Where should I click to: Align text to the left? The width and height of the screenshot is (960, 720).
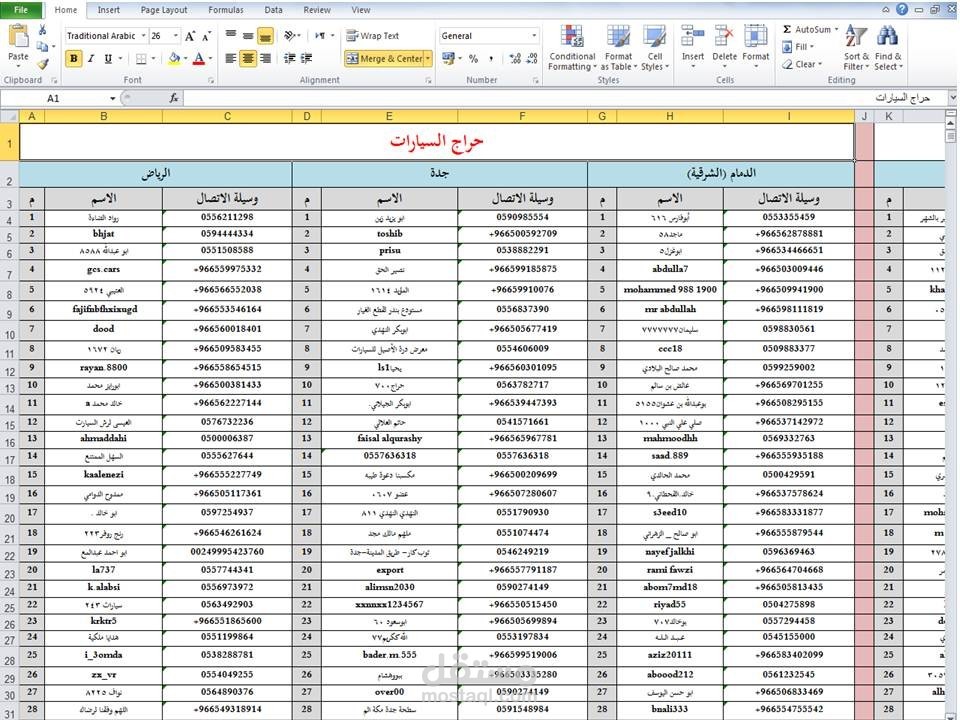(231, 59)
